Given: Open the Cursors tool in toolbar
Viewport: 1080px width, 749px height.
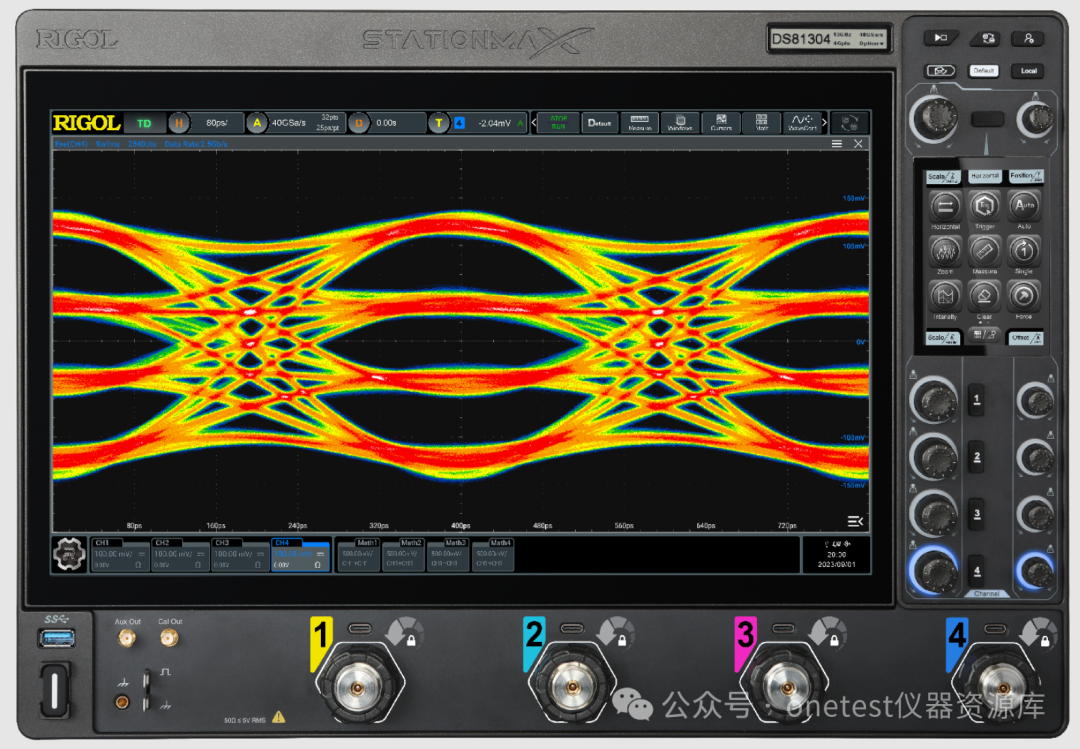Looking at the screenshot, I should [720, 123].
